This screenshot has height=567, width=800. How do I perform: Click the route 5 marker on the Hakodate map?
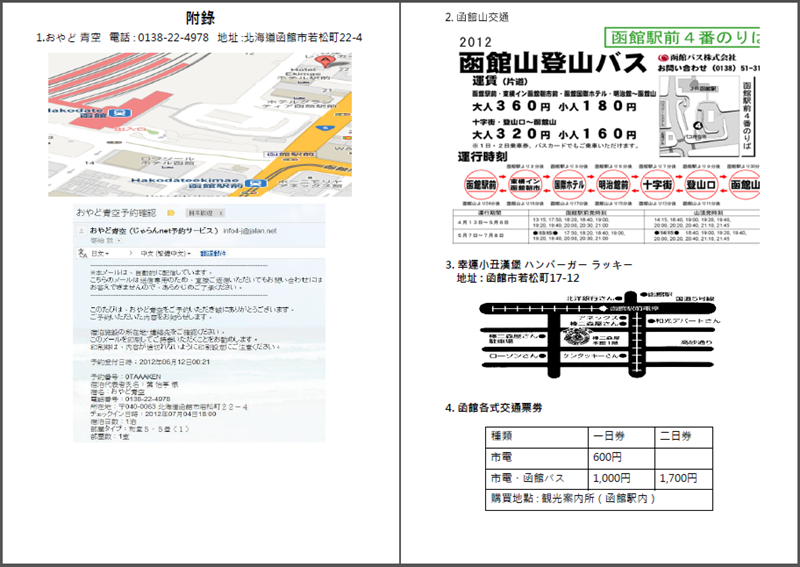(x=326, y=128)
